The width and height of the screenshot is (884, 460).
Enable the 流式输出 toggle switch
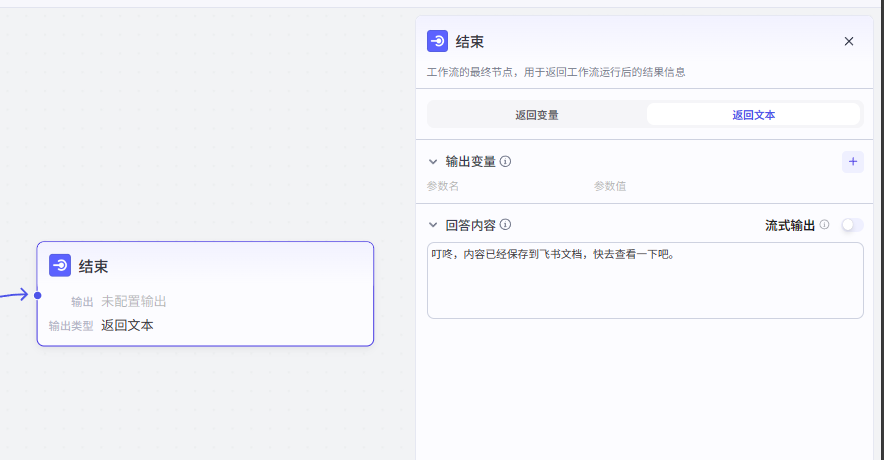click(852, 225)
